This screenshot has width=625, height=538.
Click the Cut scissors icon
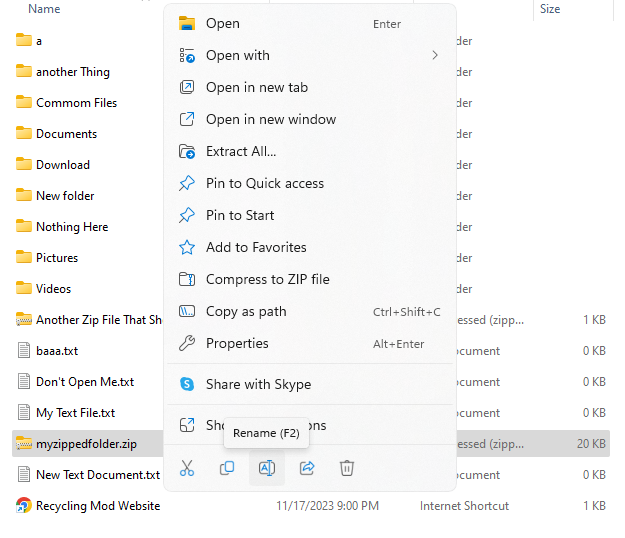click(x=187, y=468)
